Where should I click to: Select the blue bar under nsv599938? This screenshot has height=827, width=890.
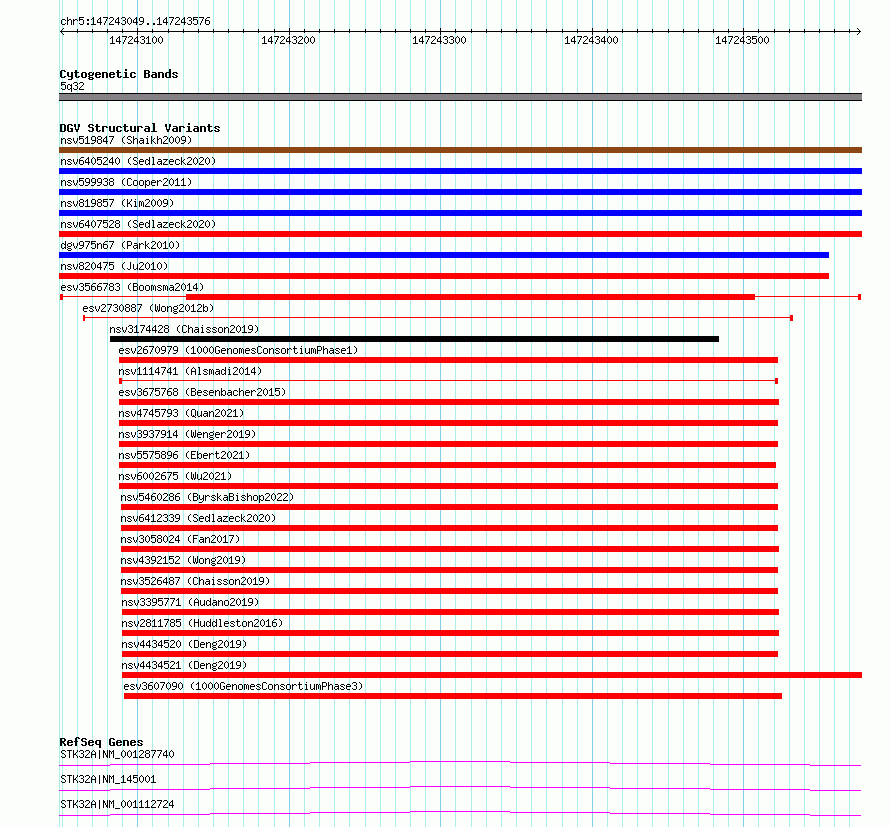(x=460, y=192)
